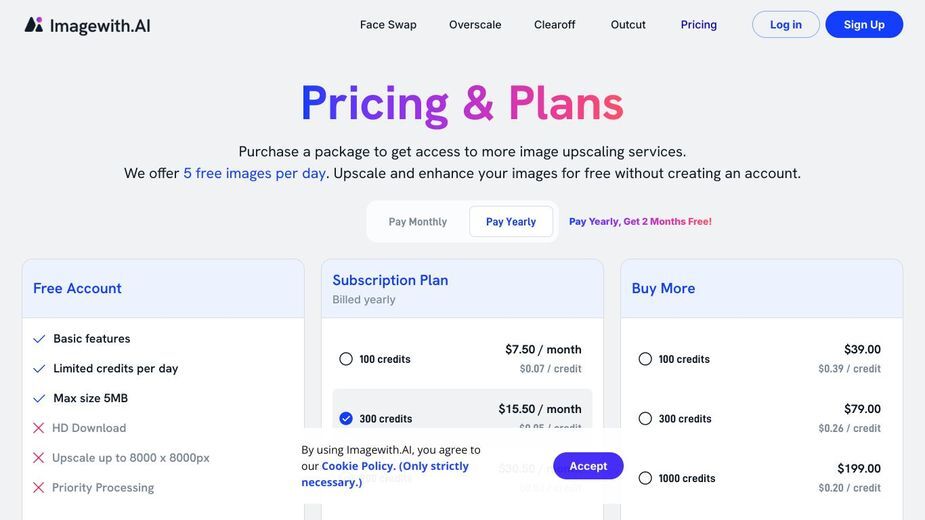Accept the cookie policy notice
The image size is (925, 520).
[588, 466]
